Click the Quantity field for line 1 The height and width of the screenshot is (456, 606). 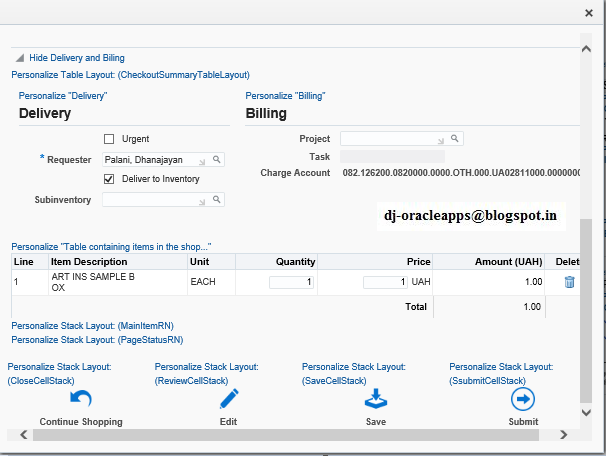pyautogui.click(x=291, y=282)
